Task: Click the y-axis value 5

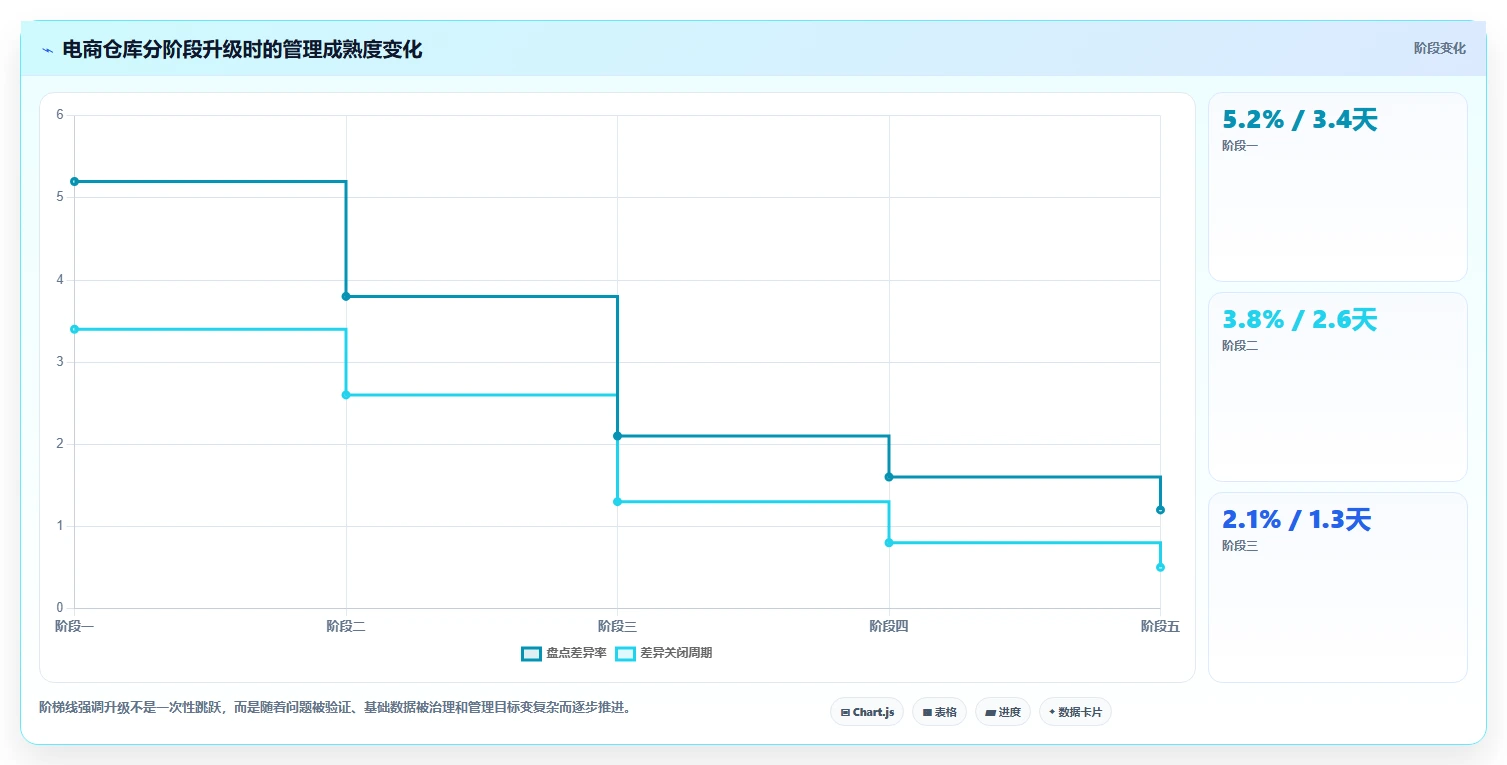Action: pos(60,197)
